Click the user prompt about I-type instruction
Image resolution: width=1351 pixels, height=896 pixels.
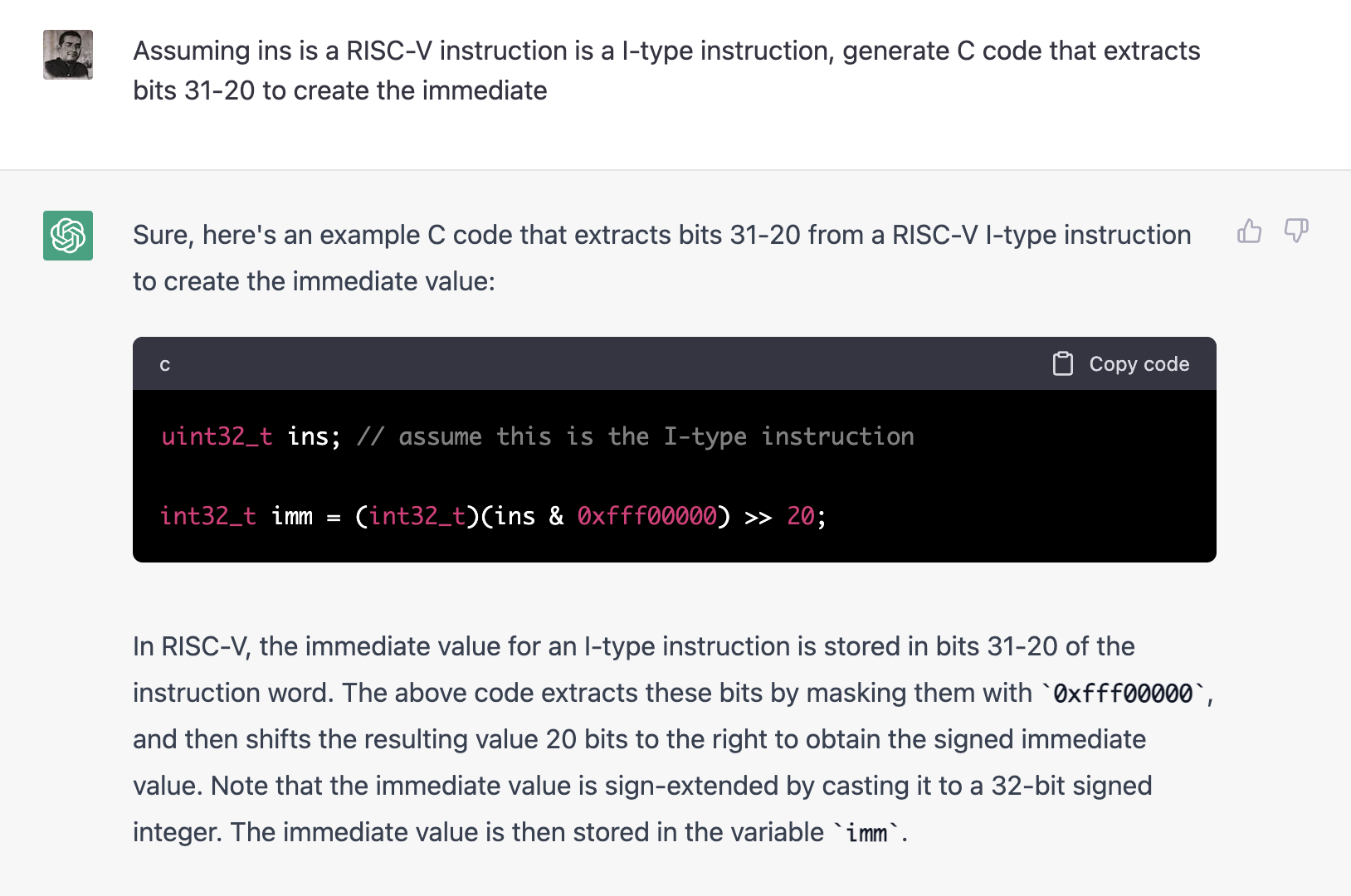[x=666, y=71]
